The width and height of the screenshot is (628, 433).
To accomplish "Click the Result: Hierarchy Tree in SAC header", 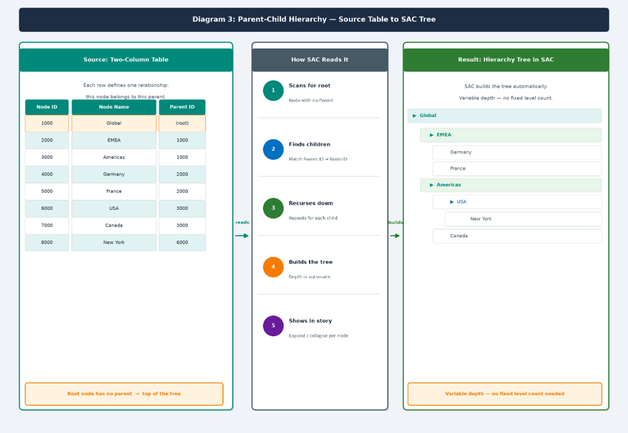I will point(506,60).
